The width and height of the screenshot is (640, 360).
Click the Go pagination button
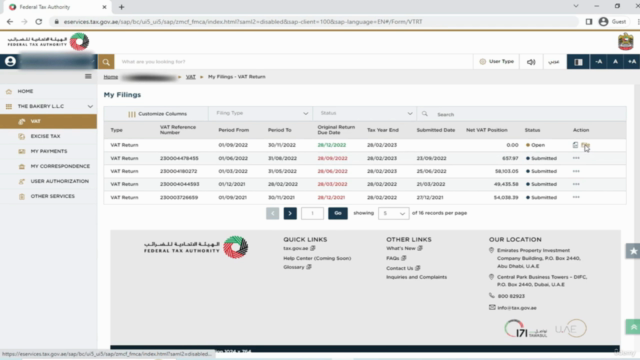pyautogui.click(x=338, y=213)
